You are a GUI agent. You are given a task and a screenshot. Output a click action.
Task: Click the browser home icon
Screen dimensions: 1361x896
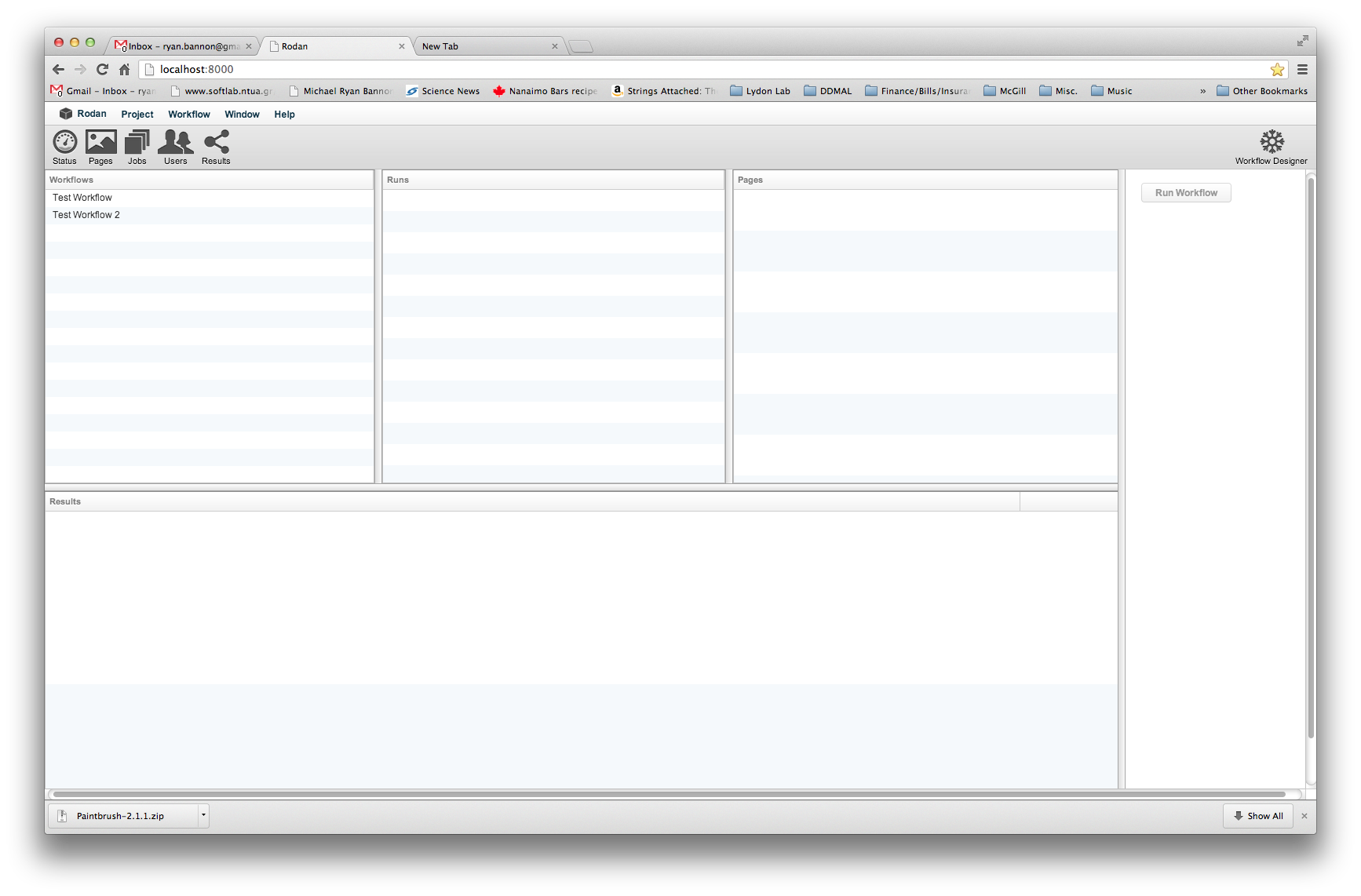pos(124,69)
